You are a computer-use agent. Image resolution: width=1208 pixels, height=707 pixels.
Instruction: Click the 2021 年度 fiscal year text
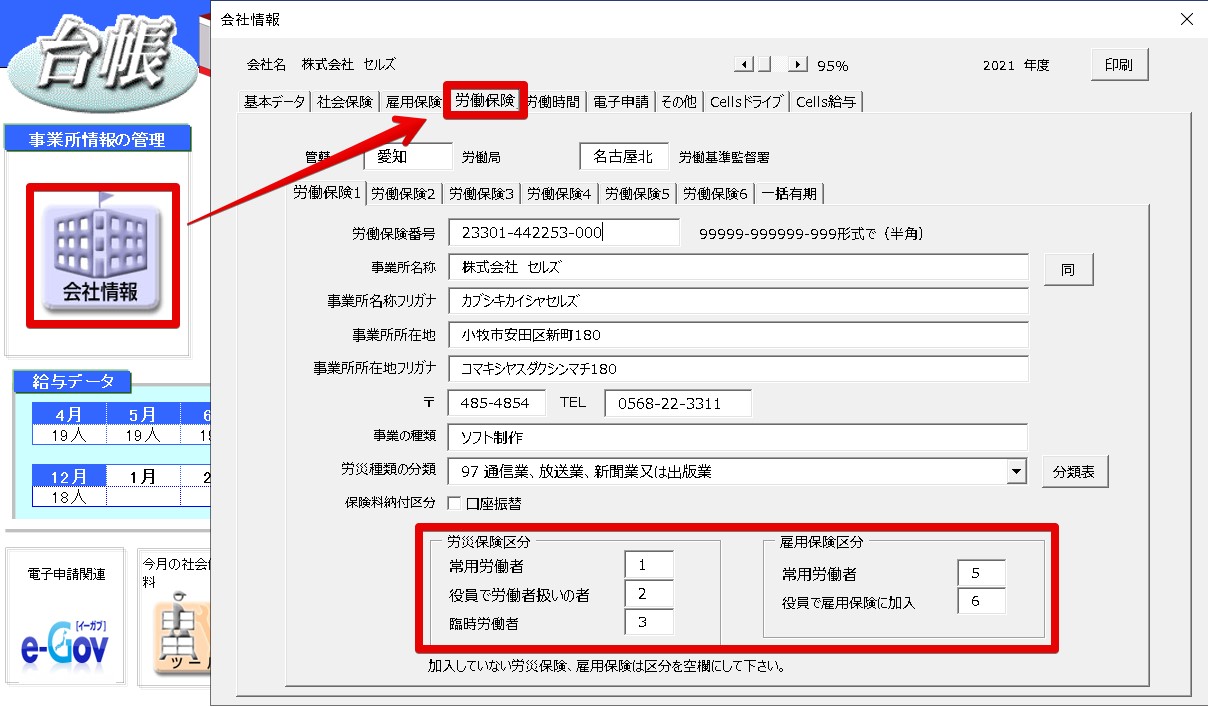click(x=1016, y=65)
